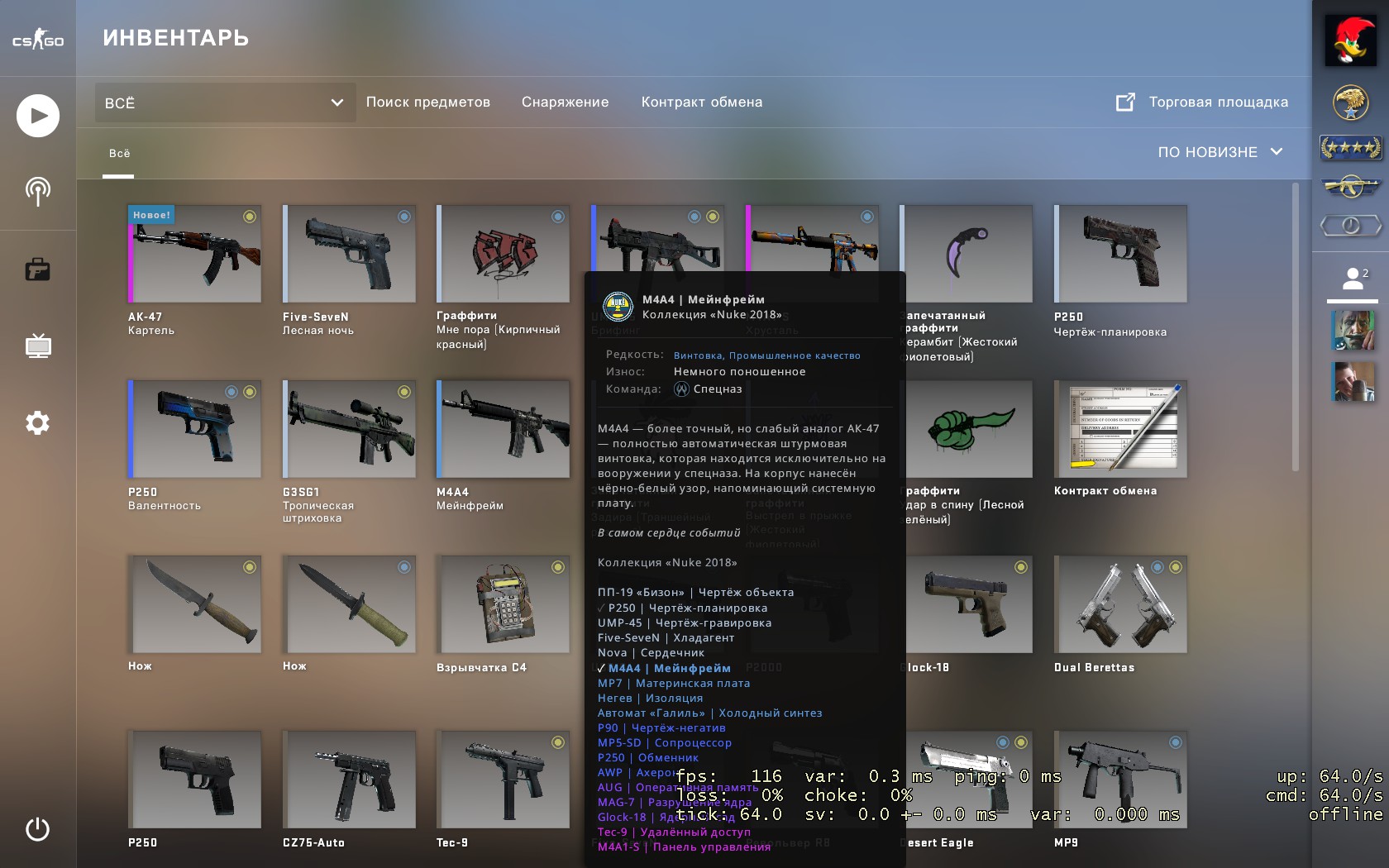Select the AK-47 Картель item

(x=195, y=254)
